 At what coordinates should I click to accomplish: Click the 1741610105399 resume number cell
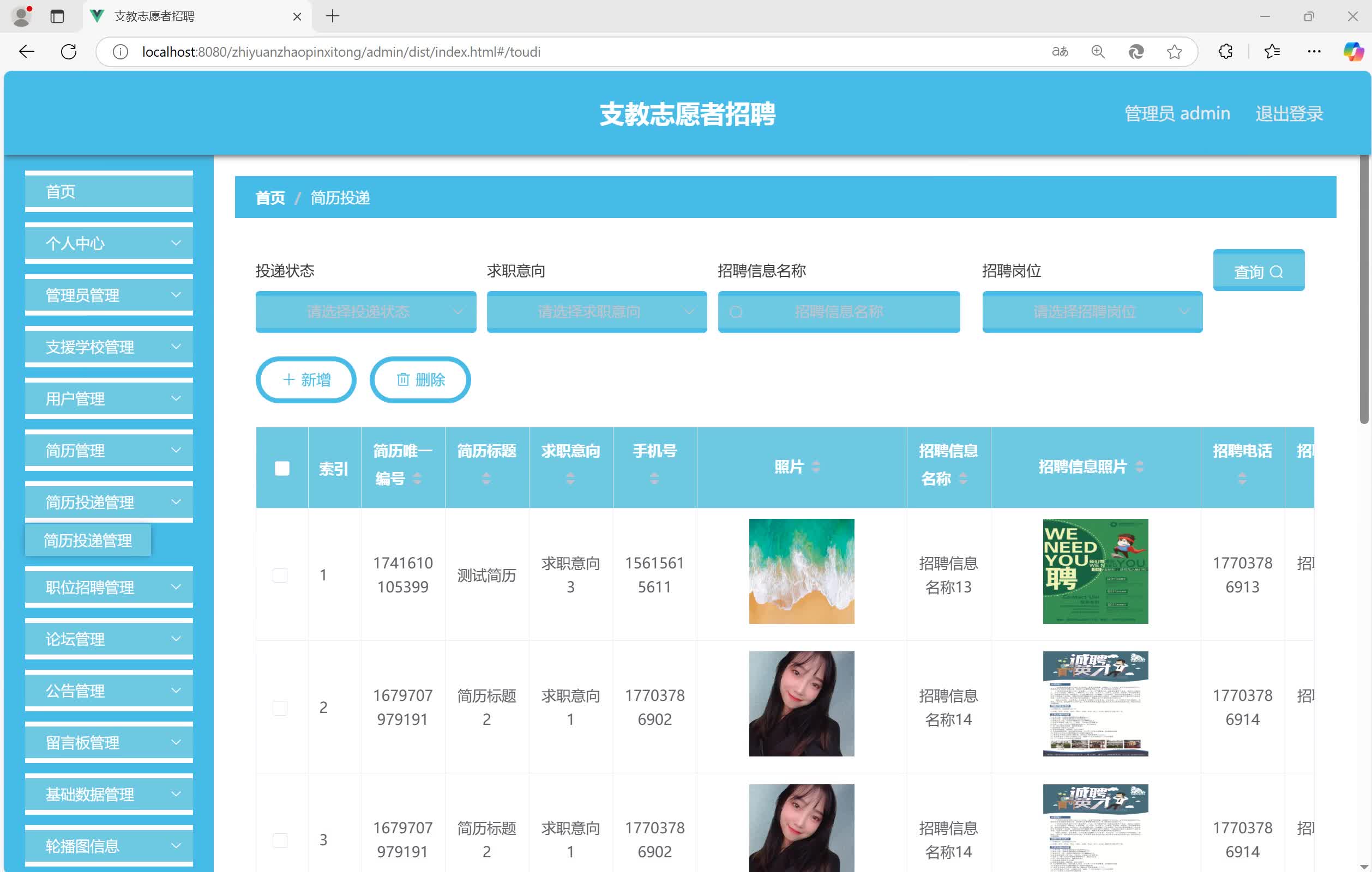(x=403, y=576)
